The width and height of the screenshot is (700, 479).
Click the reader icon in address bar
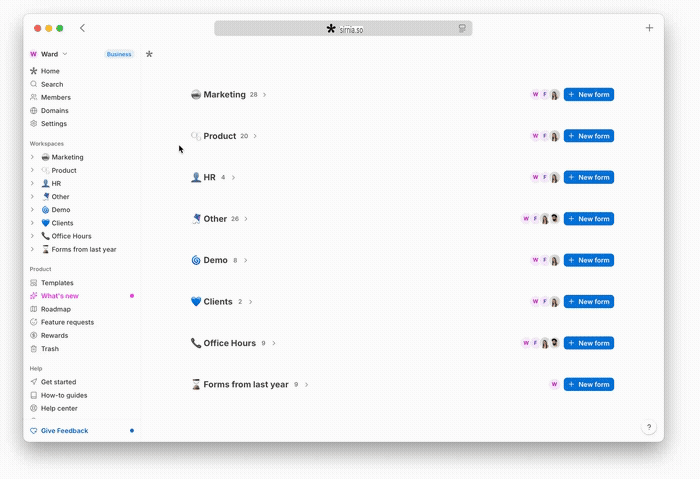tap(462, 29)
